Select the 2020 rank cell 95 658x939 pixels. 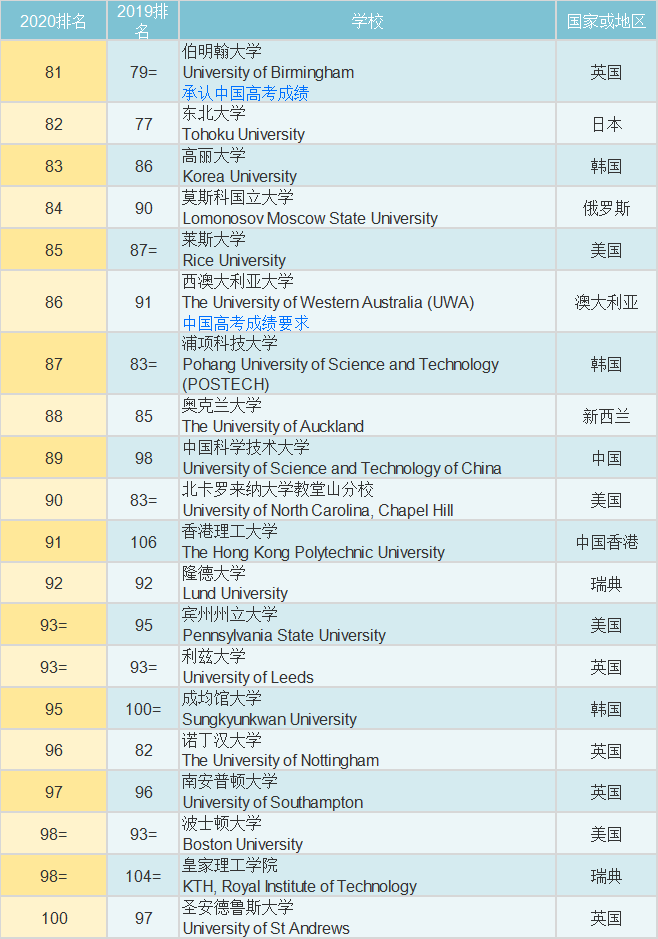click(x=53, y=710)
